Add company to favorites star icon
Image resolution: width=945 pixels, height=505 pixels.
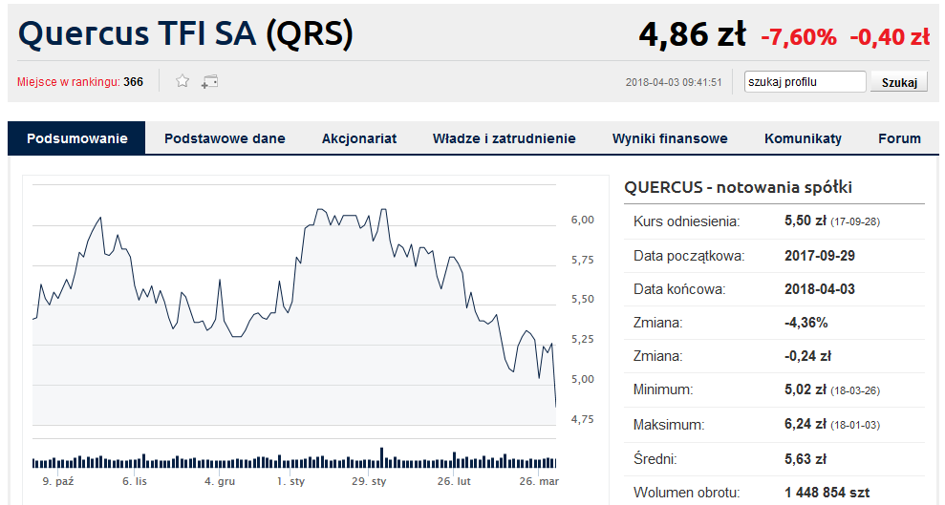(182, 81)
